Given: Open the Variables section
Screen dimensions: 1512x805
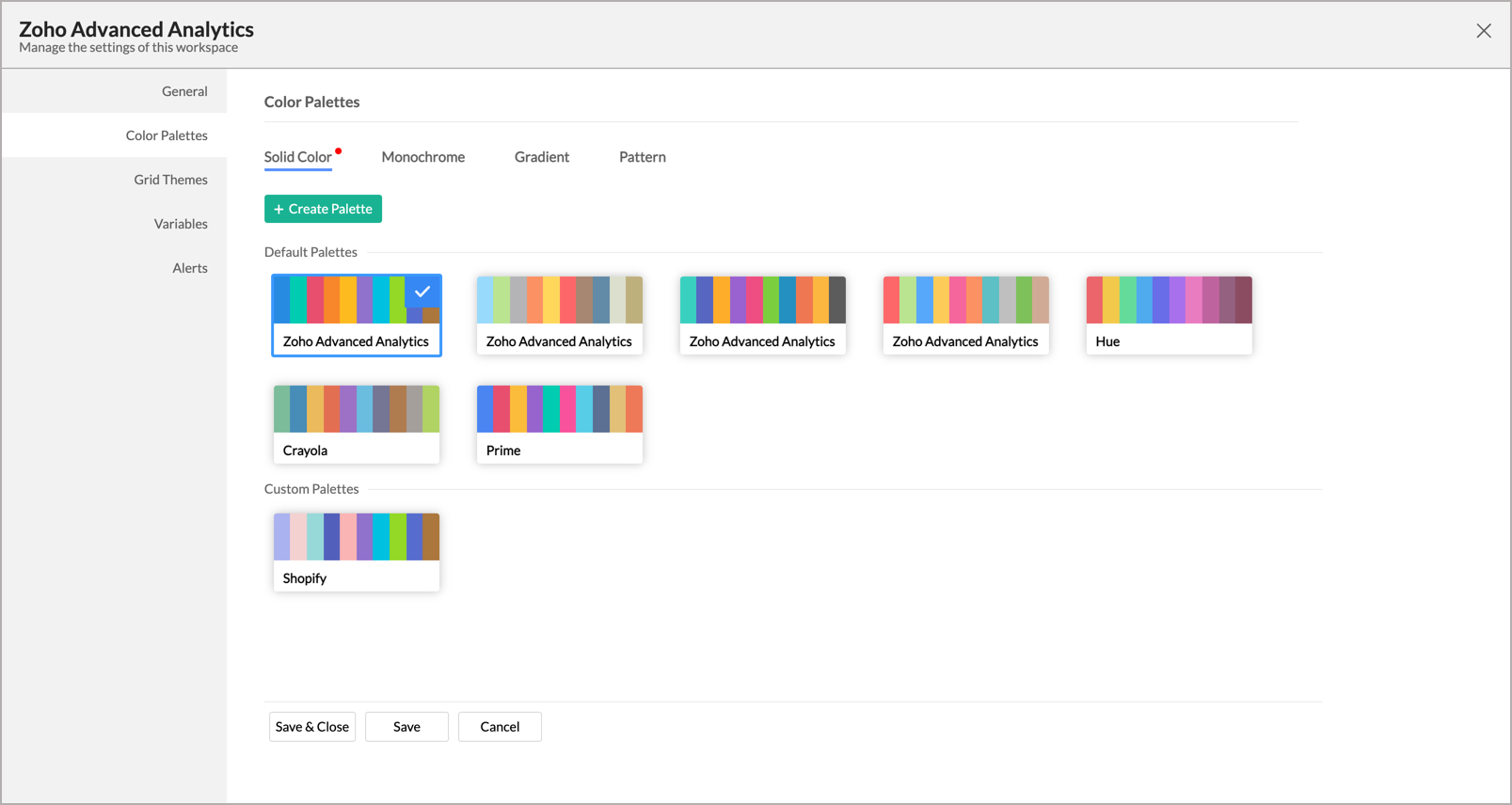Looking at the screenshot, I should (181, 224).
